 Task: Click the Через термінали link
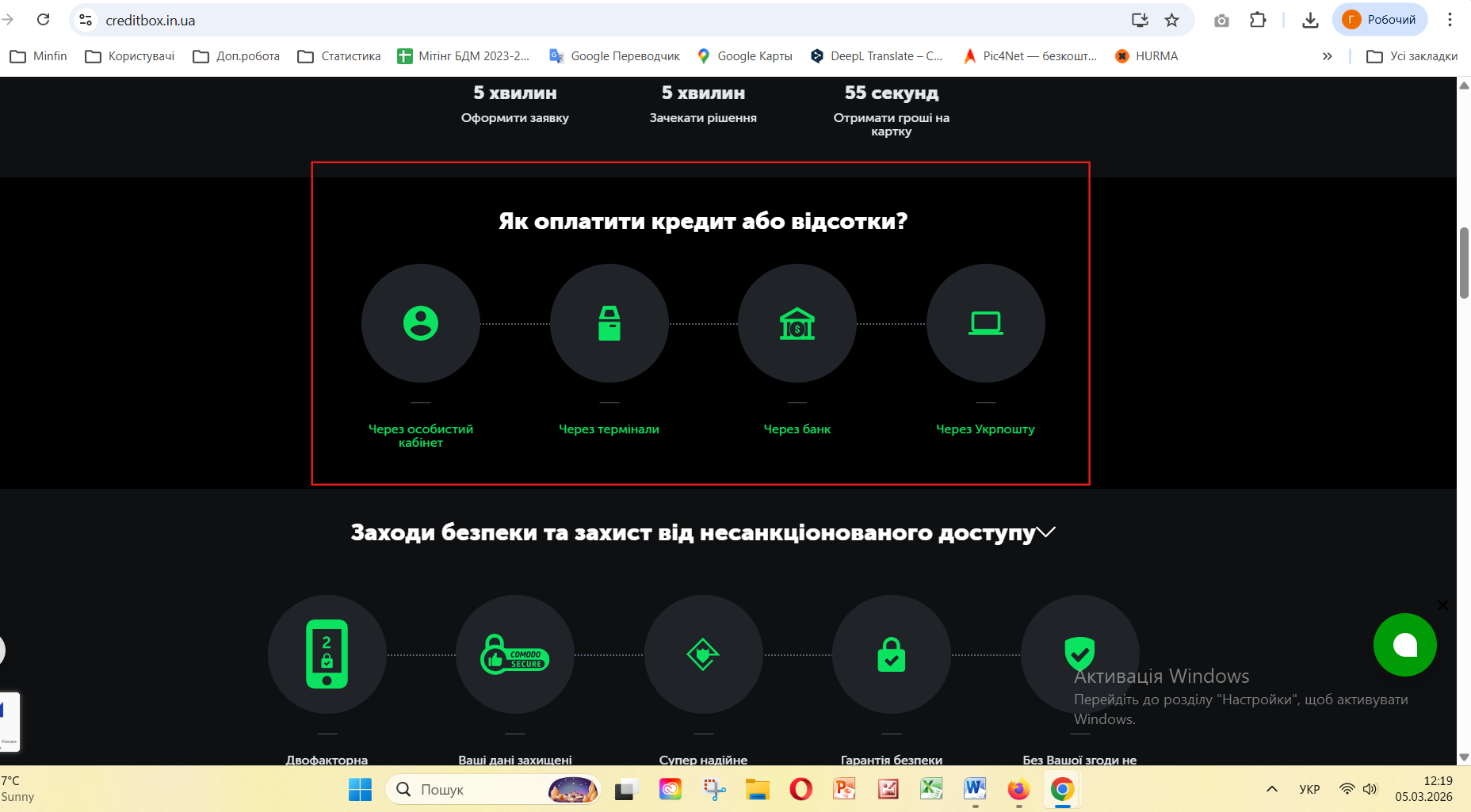(x=609, y=429)
